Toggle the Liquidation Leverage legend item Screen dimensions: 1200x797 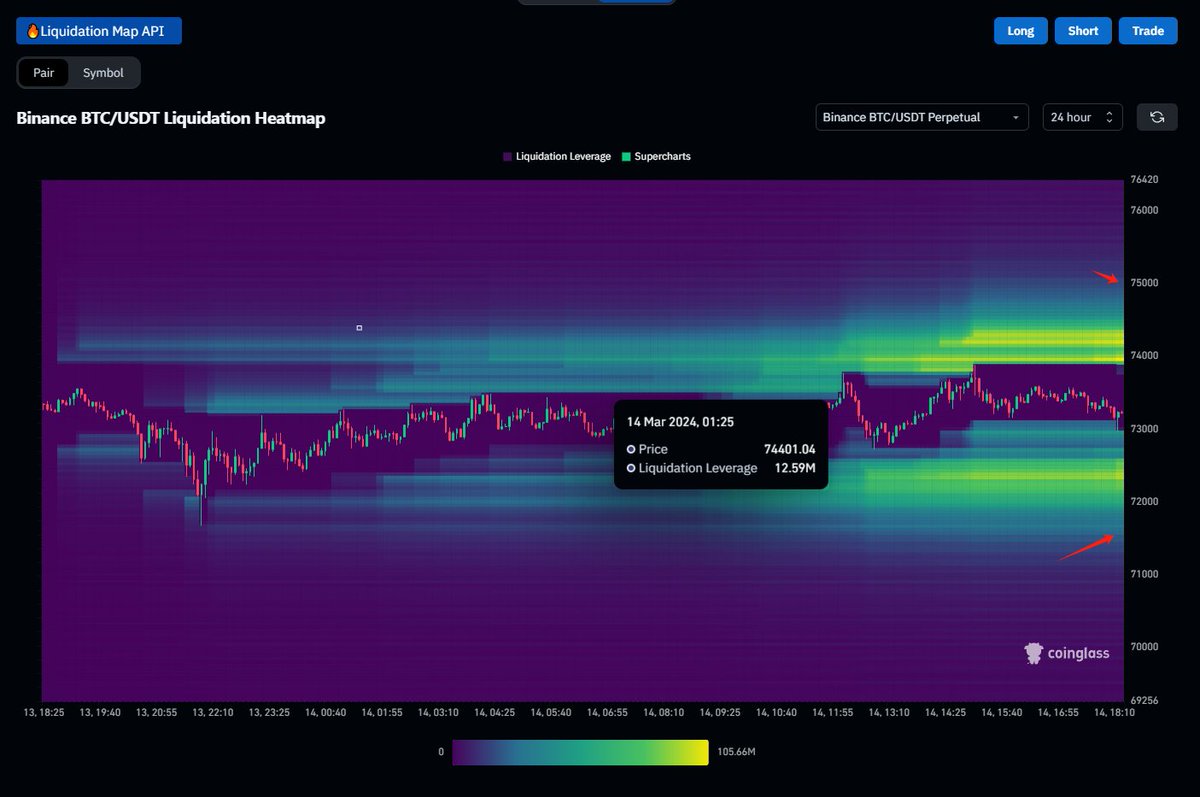coord(556,157)
